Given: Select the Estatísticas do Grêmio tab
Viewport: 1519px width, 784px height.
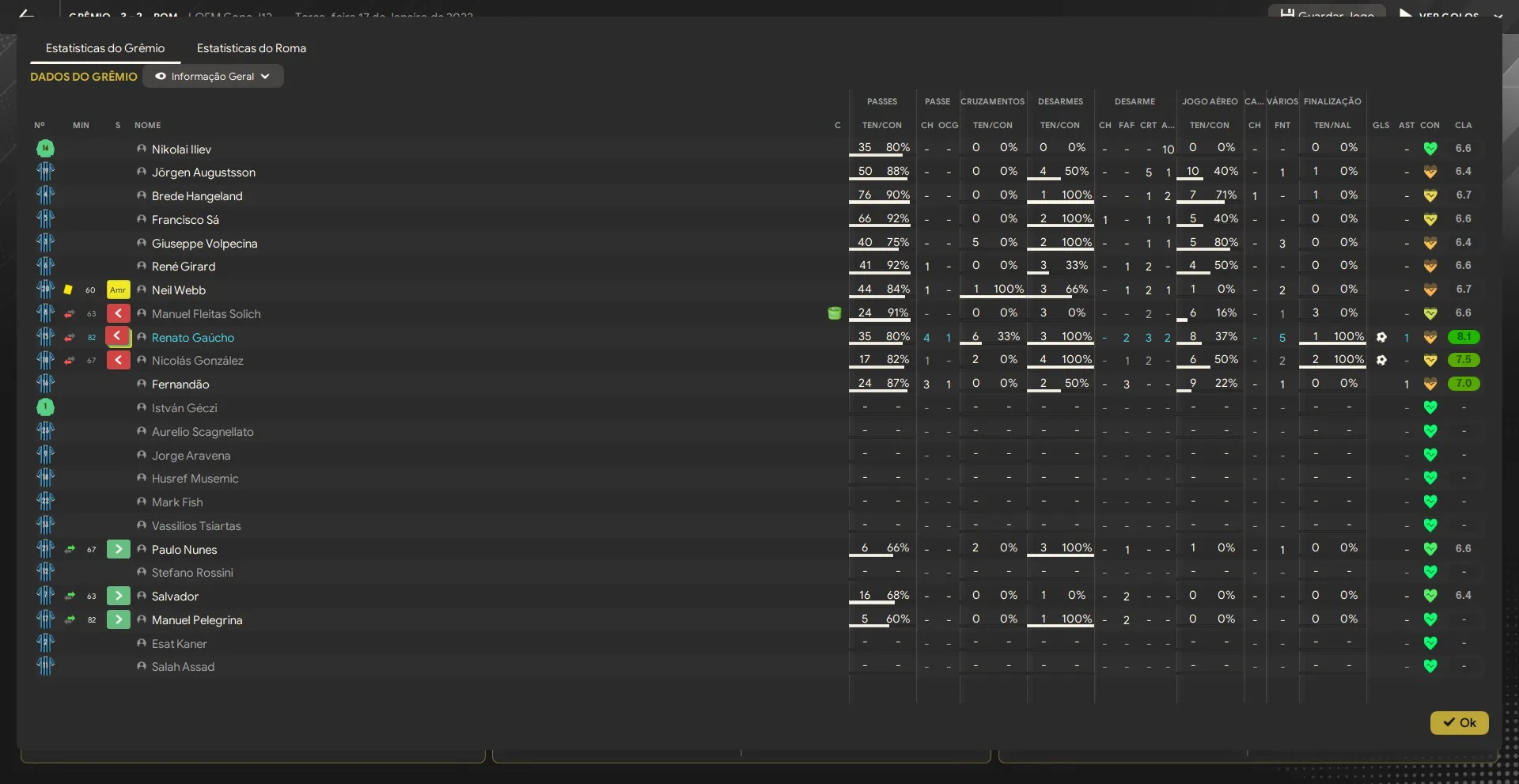Looking at the screenshot, I should click(x=105, y=48).
